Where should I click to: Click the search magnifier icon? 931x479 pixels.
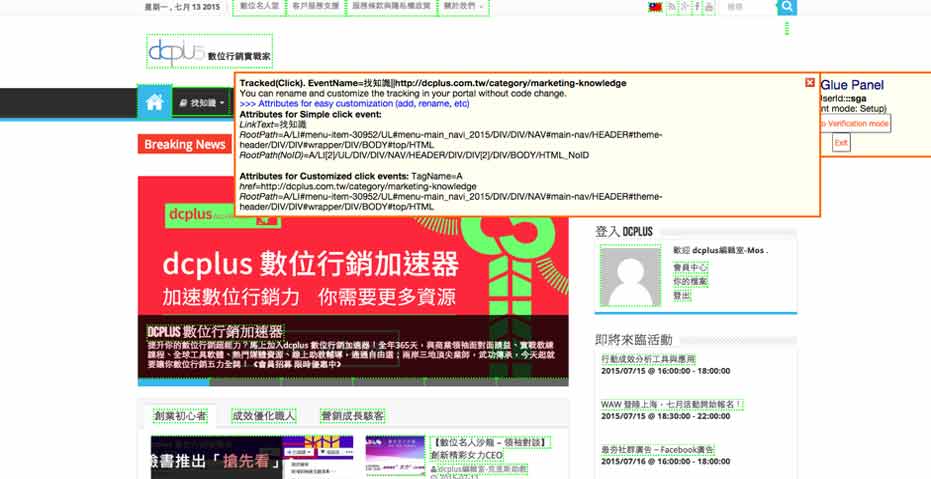[x=787, y=7]
